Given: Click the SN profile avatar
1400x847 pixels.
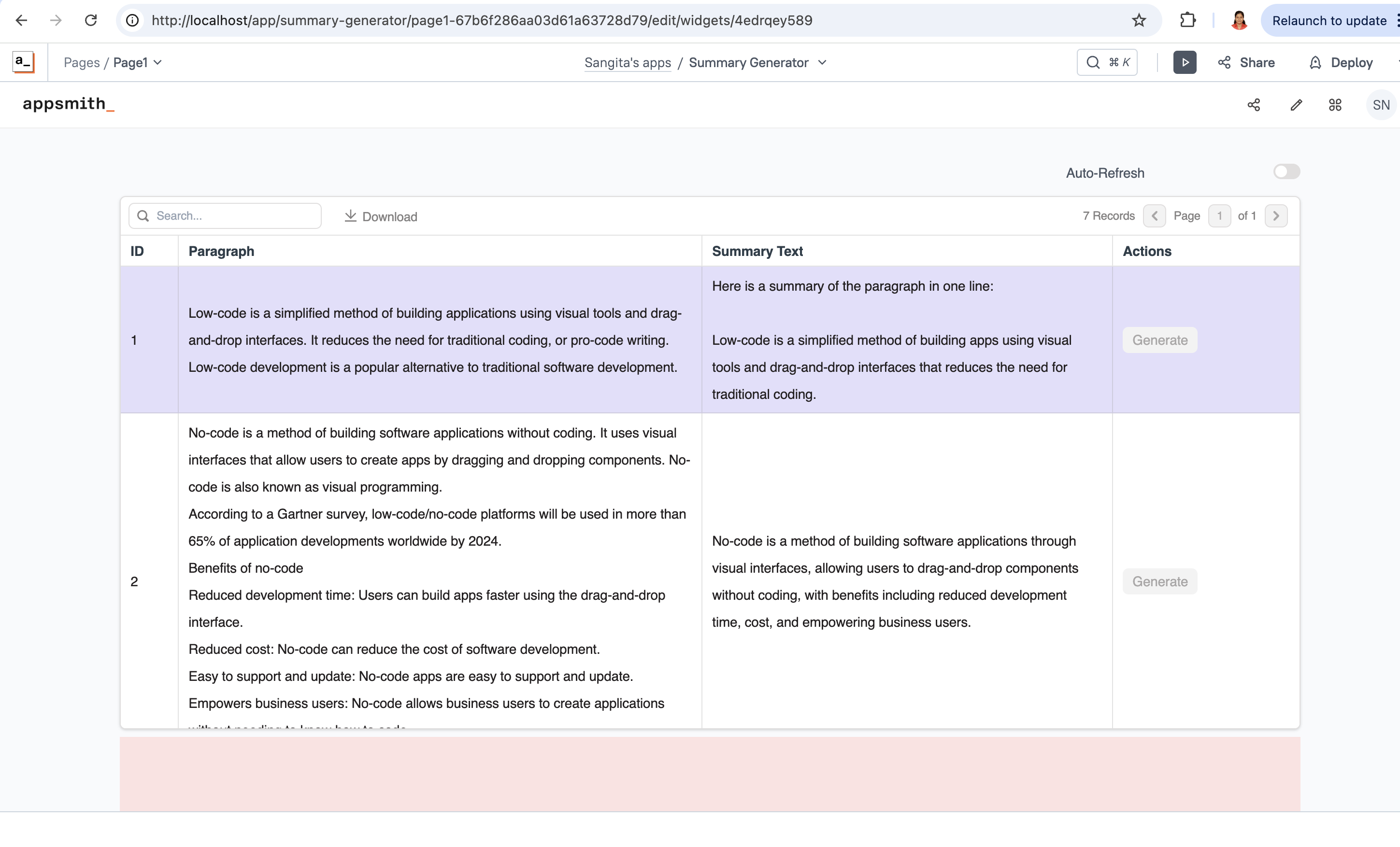Looking at the screenshot, I should click(1380, 105).
